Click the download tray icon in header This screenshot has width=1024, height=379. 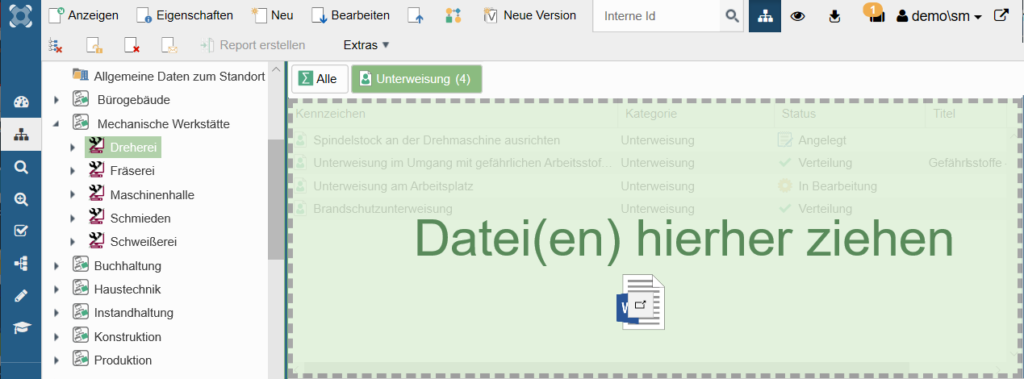(834, 16)
